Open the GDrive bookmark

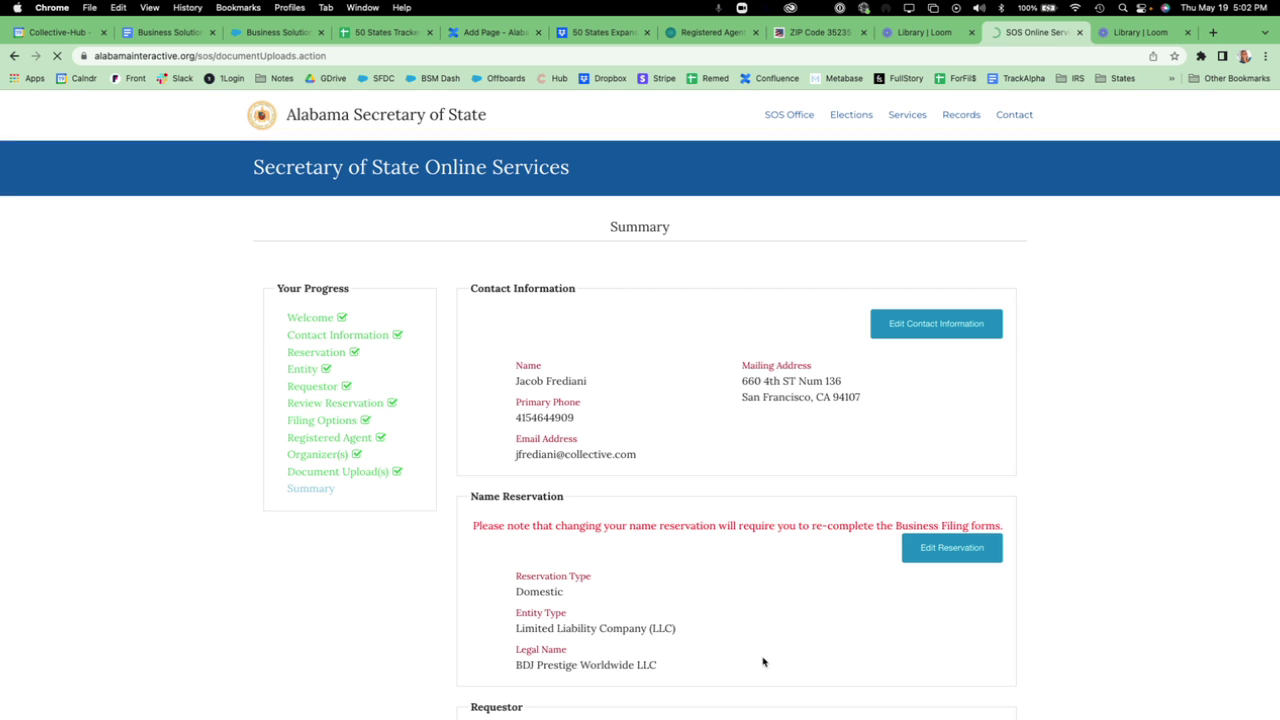pos(326,78)
